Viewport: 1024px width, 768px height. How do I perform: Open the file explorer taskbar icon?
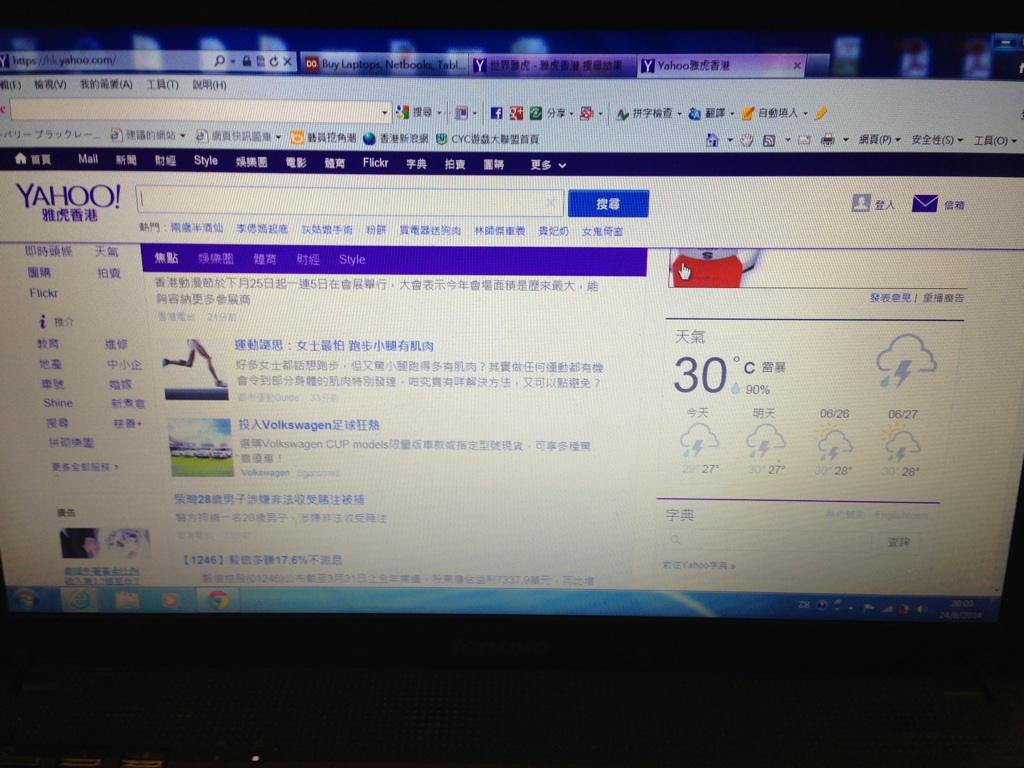[x=126, y=600]
